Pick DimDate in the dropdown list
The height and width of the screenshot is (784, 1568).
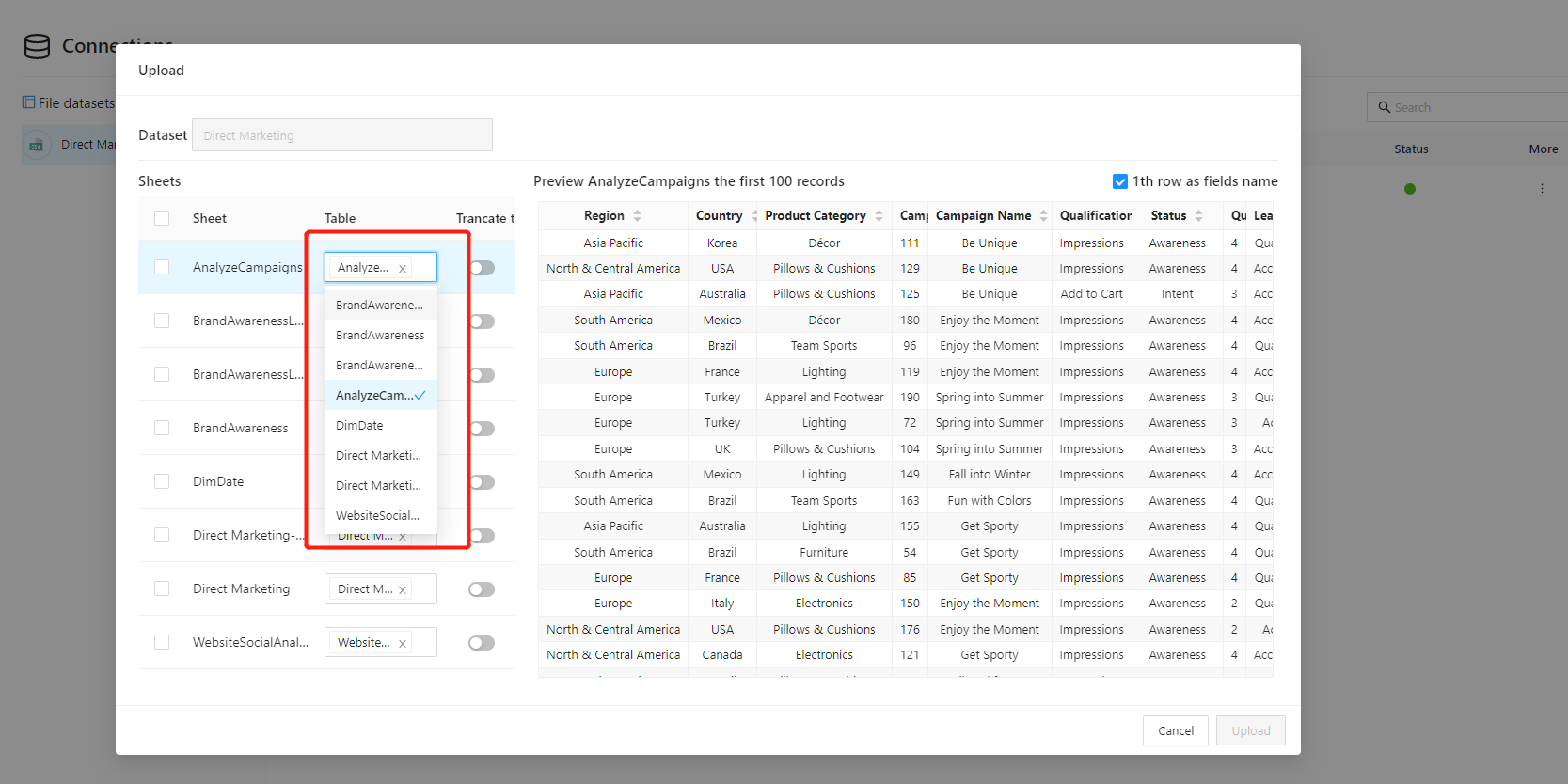click(x=381, y=425)
